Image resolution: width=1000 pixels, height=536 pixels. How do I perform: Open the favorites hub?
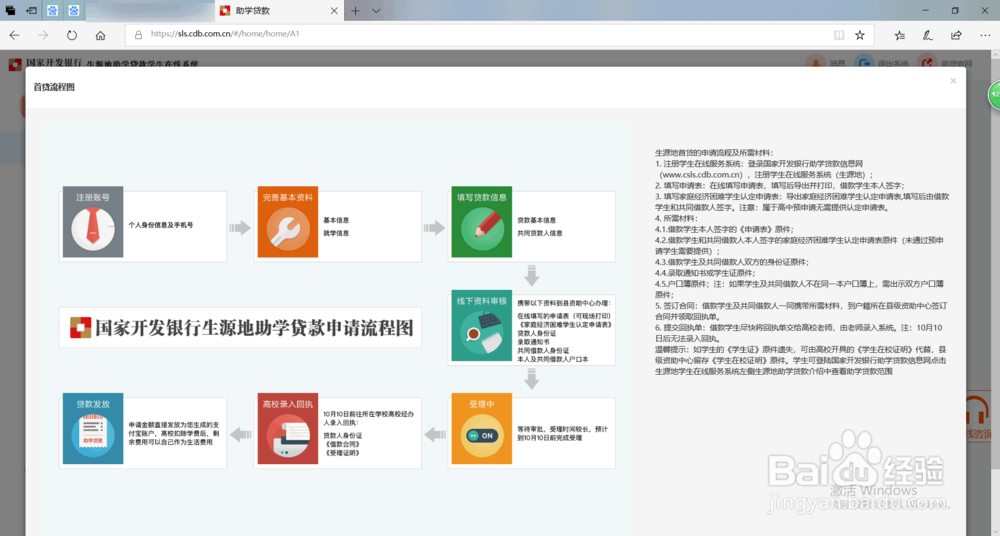[x=899, y=35]
